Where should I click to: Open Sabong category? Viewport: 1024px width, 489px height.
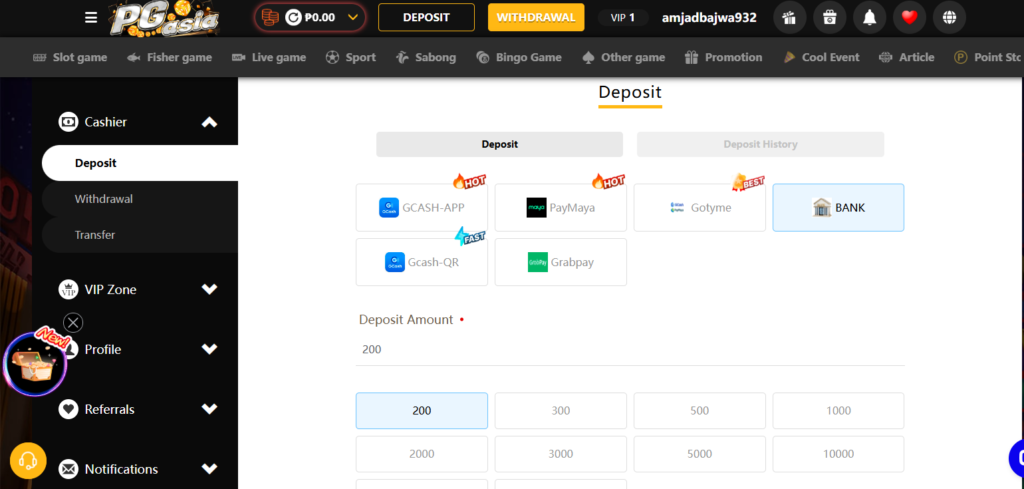click(x=426, y=57)
